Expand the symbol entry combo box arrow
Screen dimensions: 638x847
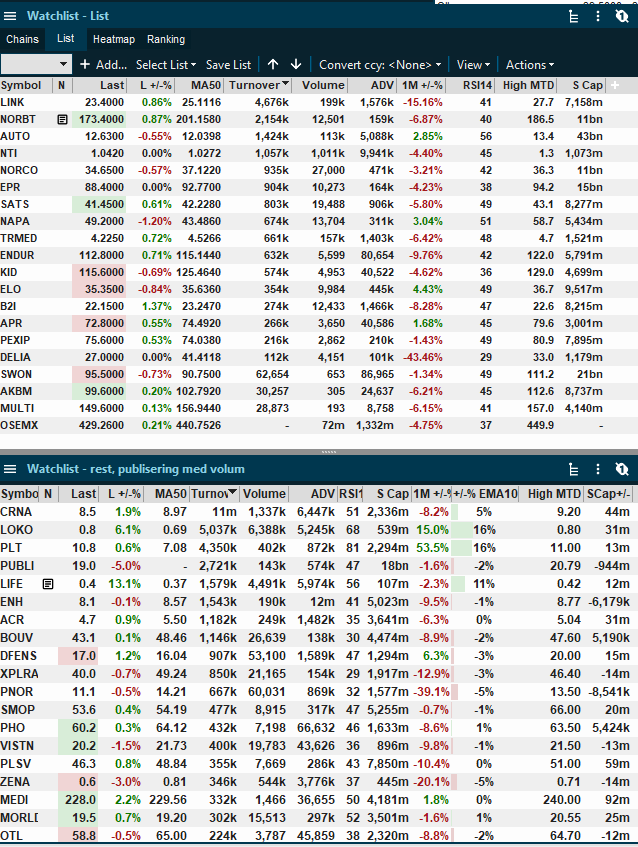click(64, 64)
